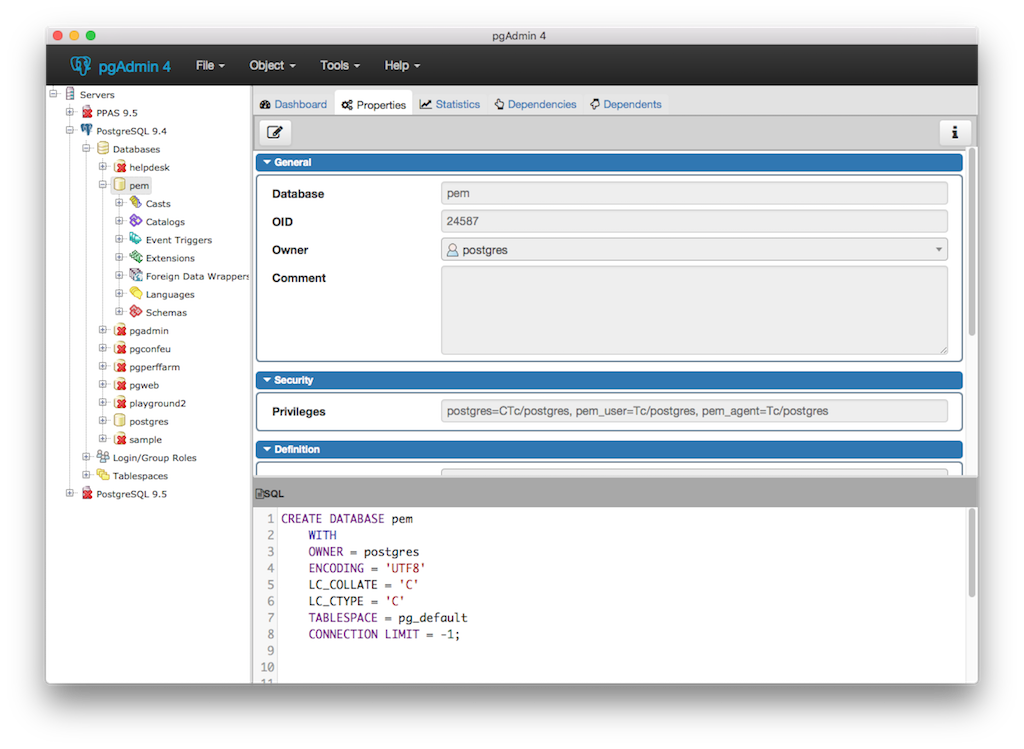Click the Servers group icon
This screenshot has height=749, width=1024.
(70, 94)
